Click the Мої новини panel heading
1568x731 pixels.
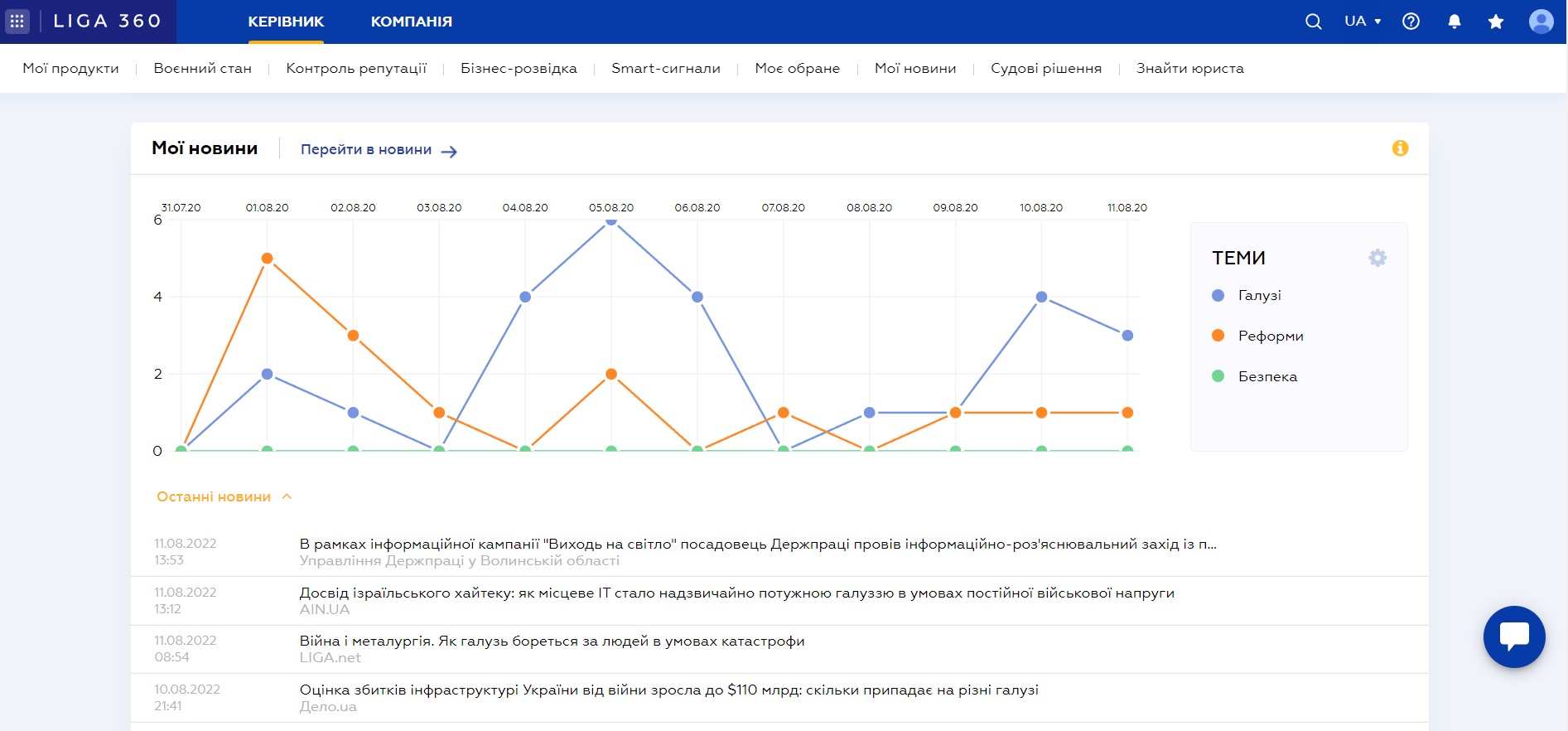[x=205, y=148]
